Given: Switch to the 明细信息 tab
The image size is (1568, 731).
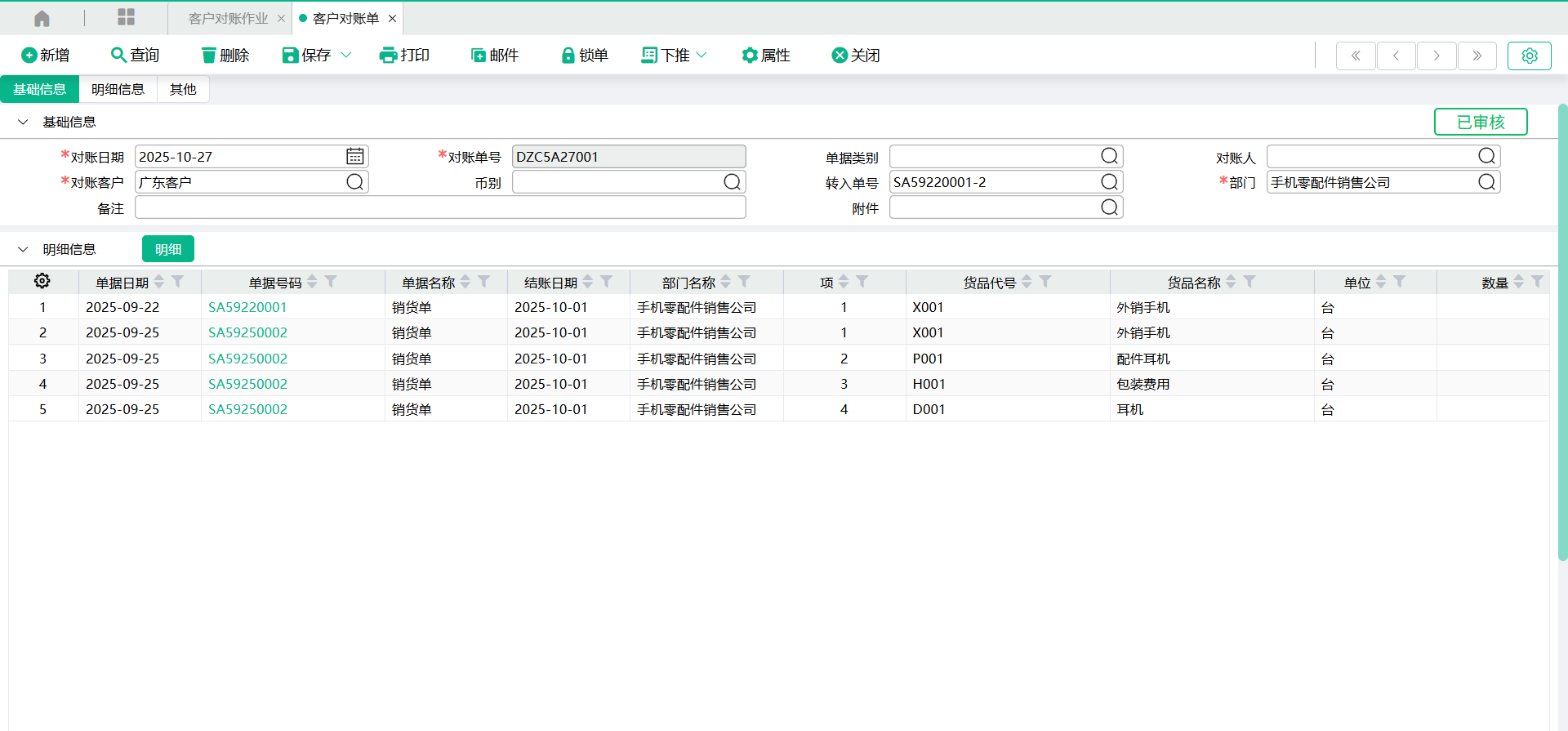Looking at the screenshot, I should pyautogui.click(x=118, y=90).
